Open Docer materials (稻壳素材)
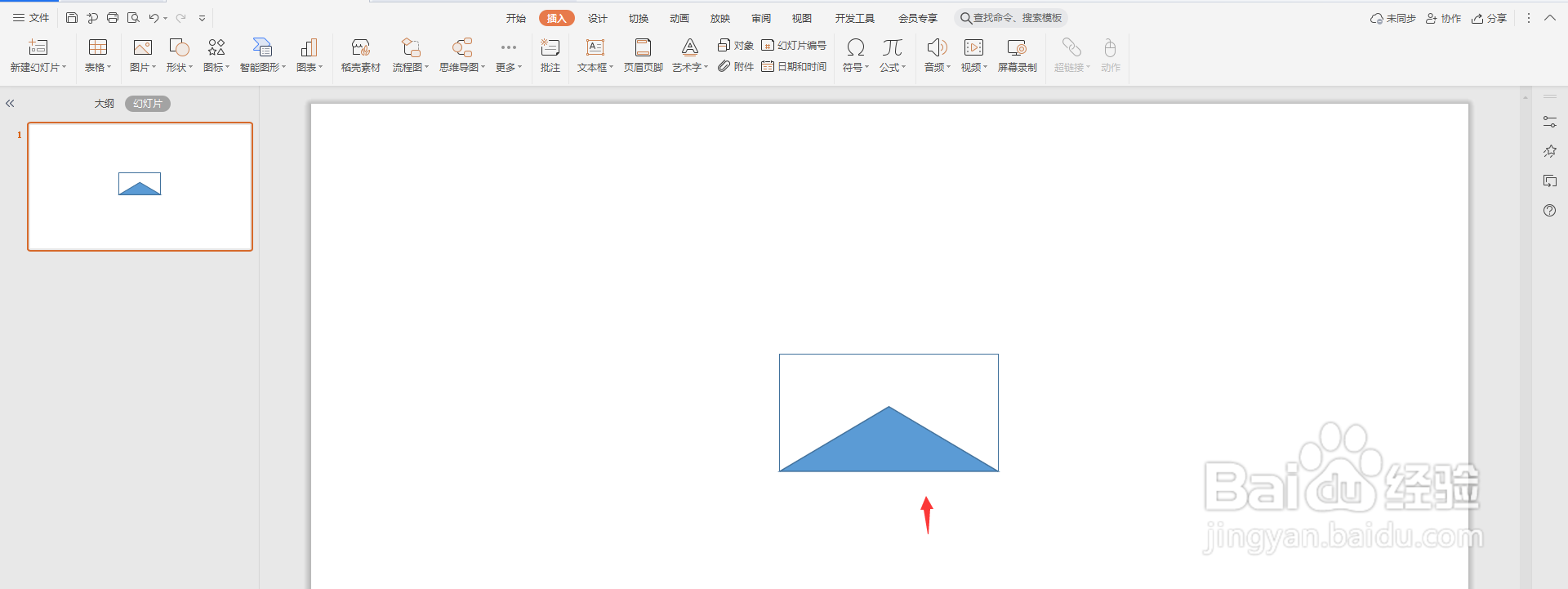1568x589 pixels. (x=361, y=56)
